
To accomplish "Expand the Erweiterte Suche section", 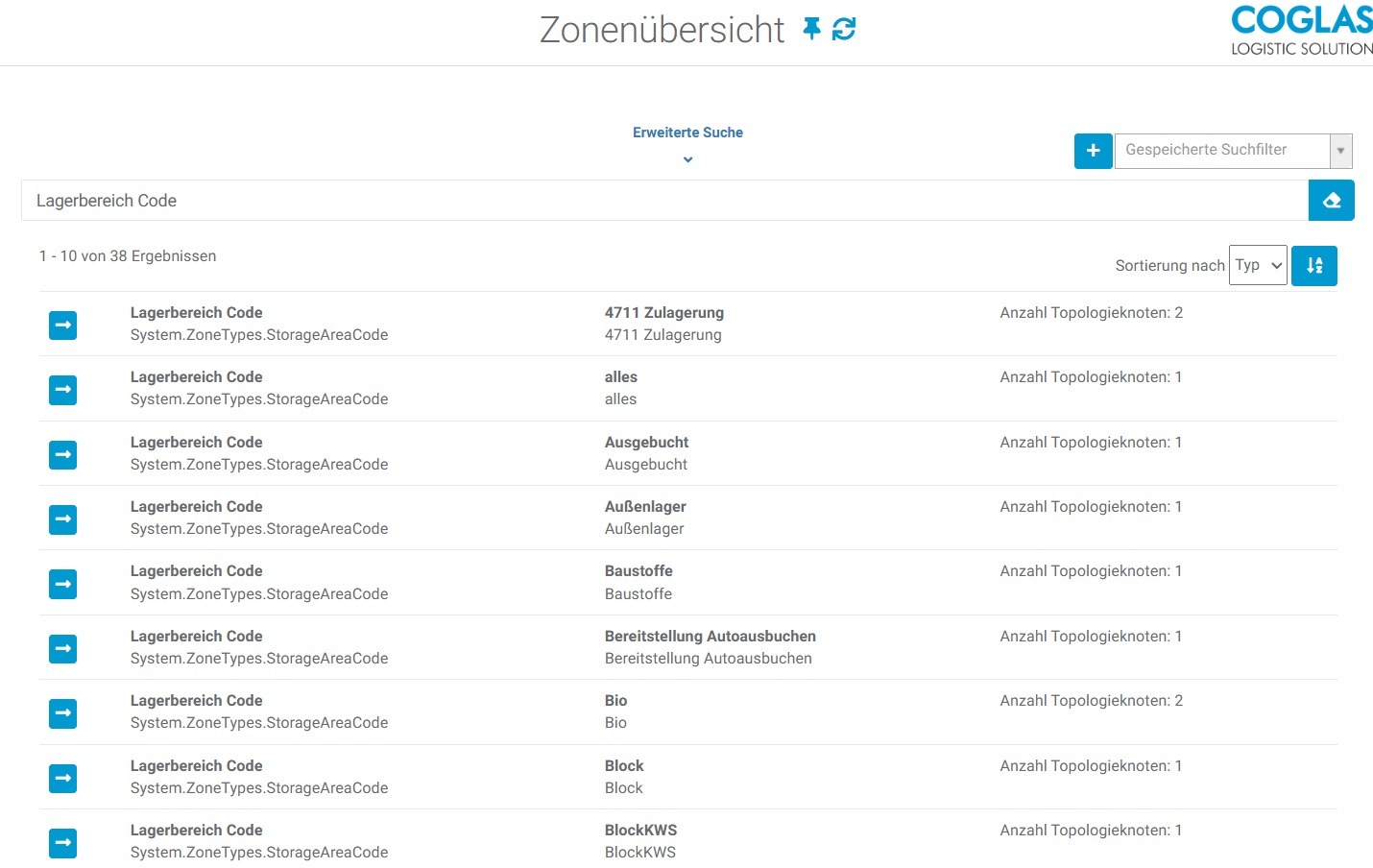I will click(x=687, y=133).
